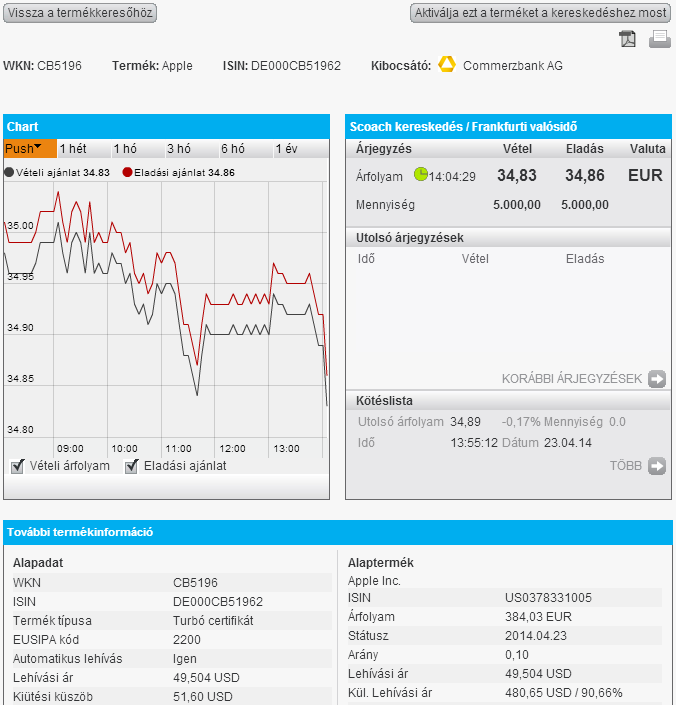The image size is (676, 705).
Task: Click Turbó certifikát product type value
Action: (x=213, y=621)
